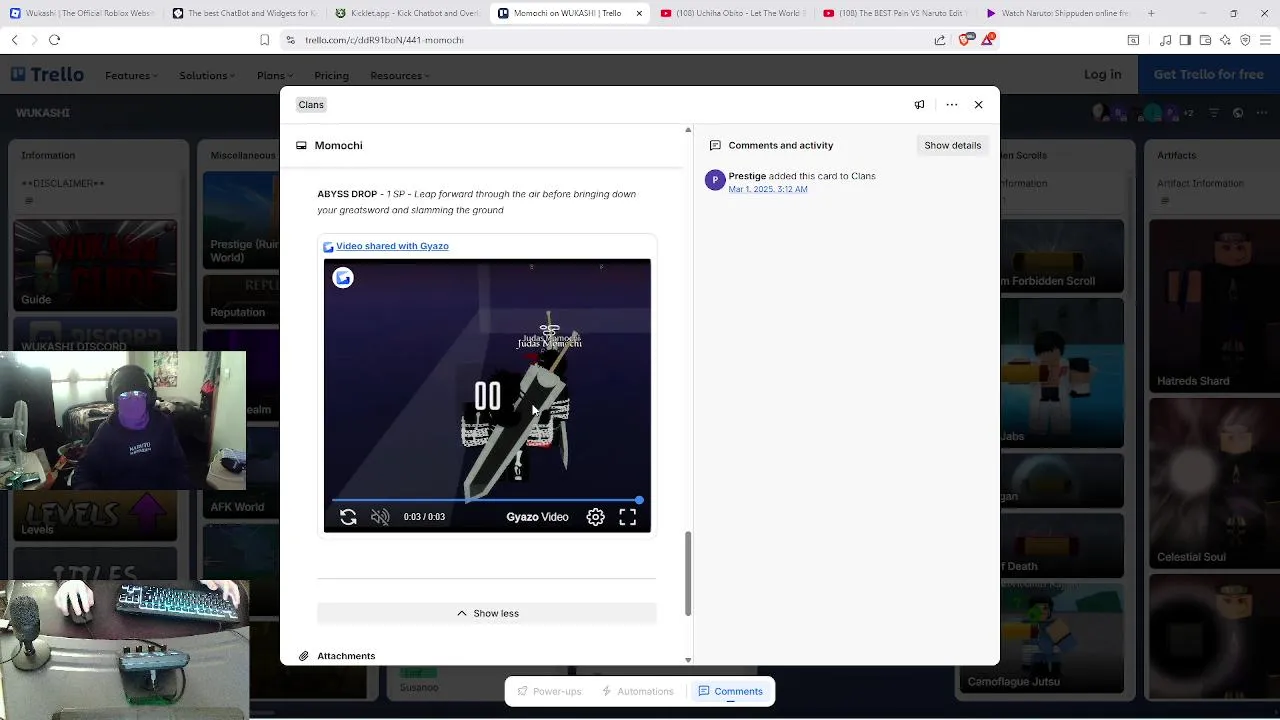The image size is (1280, 720).
Task: Click the Attachments section heading
Action: (x=346, y=656)
